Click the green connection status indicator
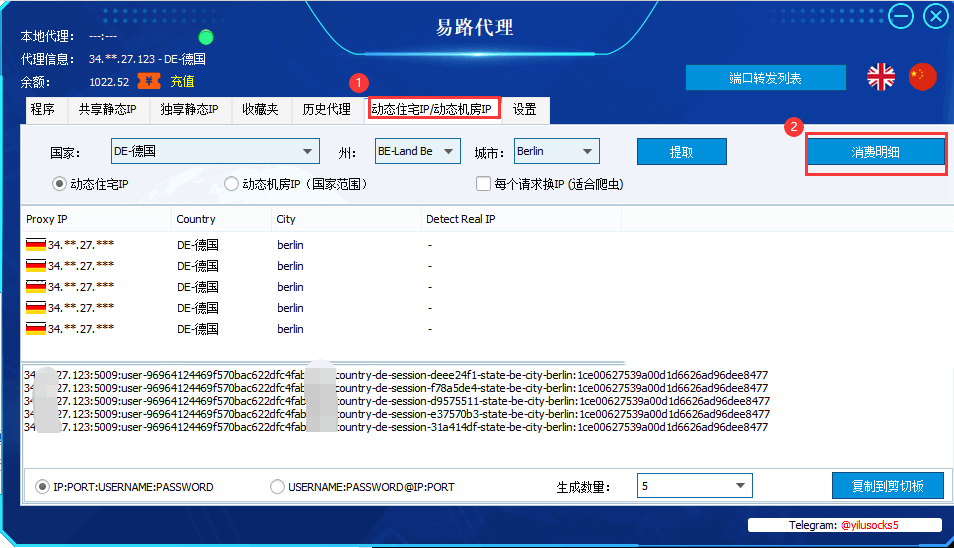This screenshot has height=548, width=954. 206,37
